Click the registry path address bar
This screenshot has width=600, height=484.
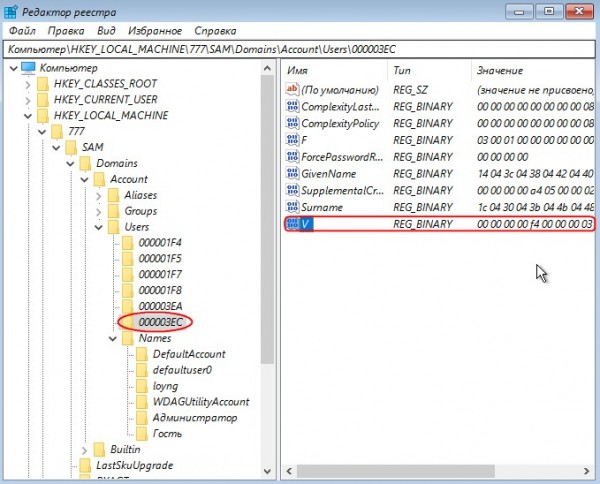300,49
